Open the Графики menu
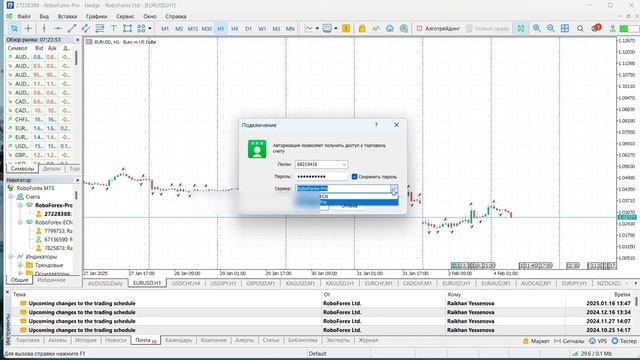Viewport: 640px width, 360px height. click(x=96, y=16)
